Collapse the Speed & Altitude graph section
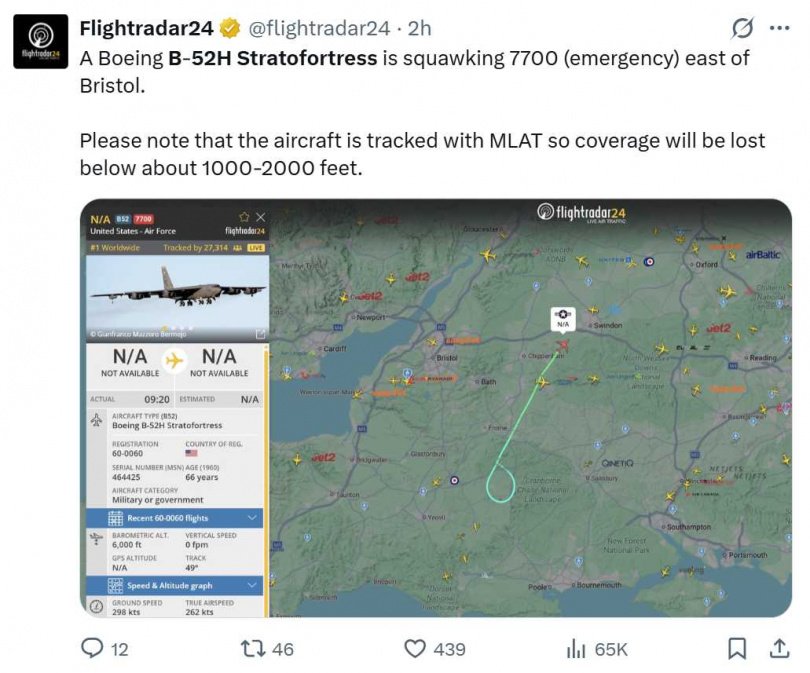Screen dimensions: 810x673 (249, 583)
